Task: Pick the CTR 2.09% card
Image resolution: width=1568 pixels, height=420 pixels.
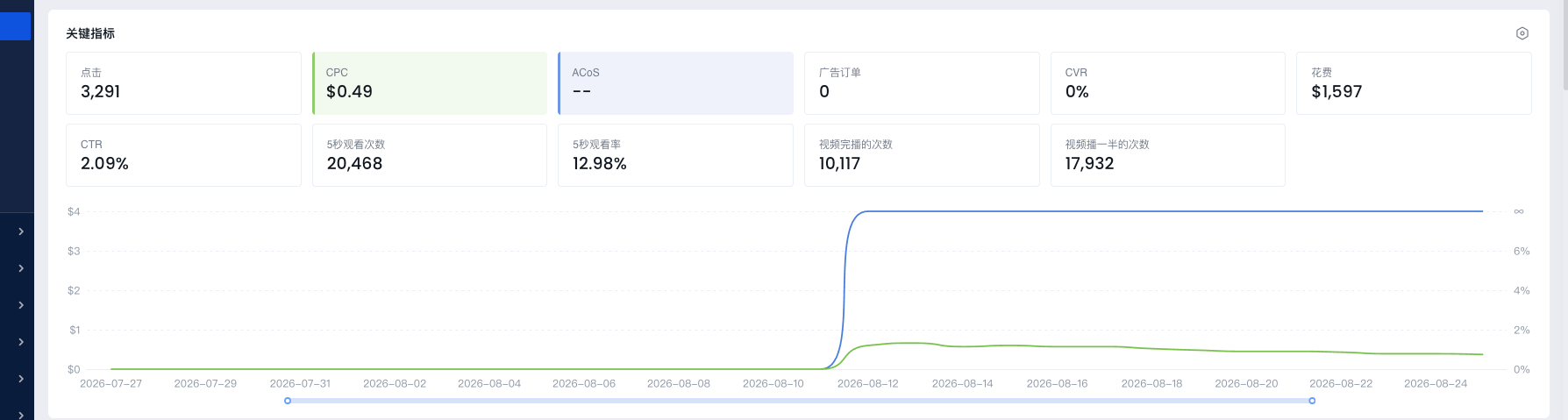Action: coord(183,155)
